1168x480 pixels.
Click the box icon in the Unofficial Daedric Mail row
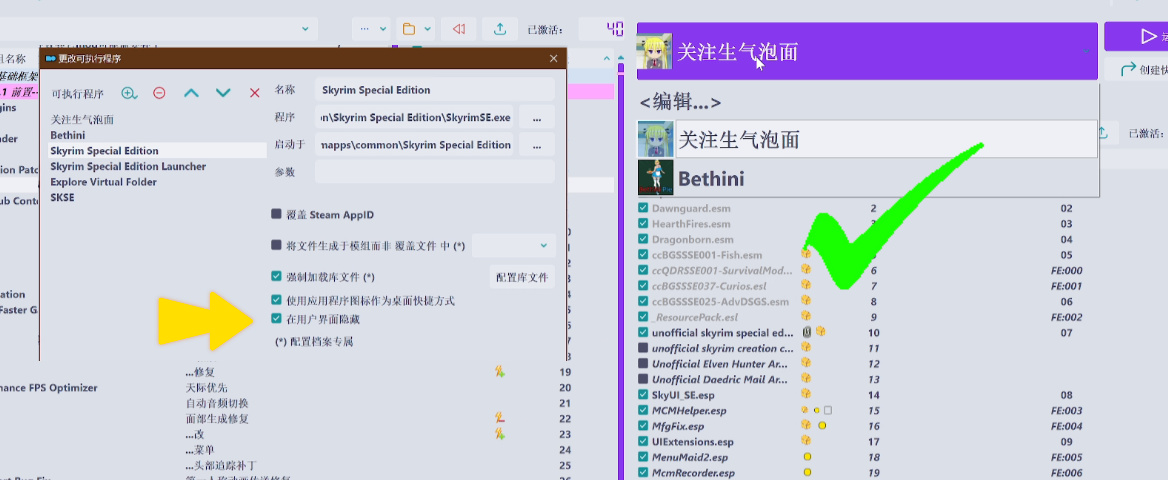tap(805, 378)
